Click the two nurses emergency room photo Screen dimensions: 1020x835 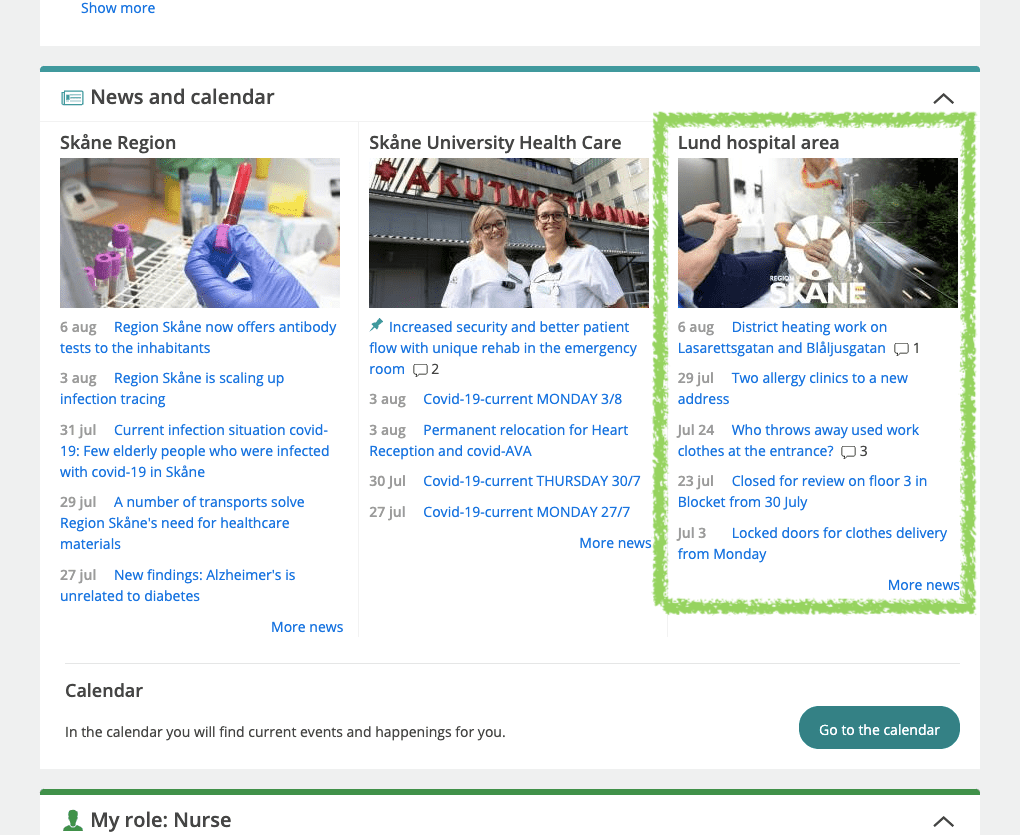tap(509, 233)
